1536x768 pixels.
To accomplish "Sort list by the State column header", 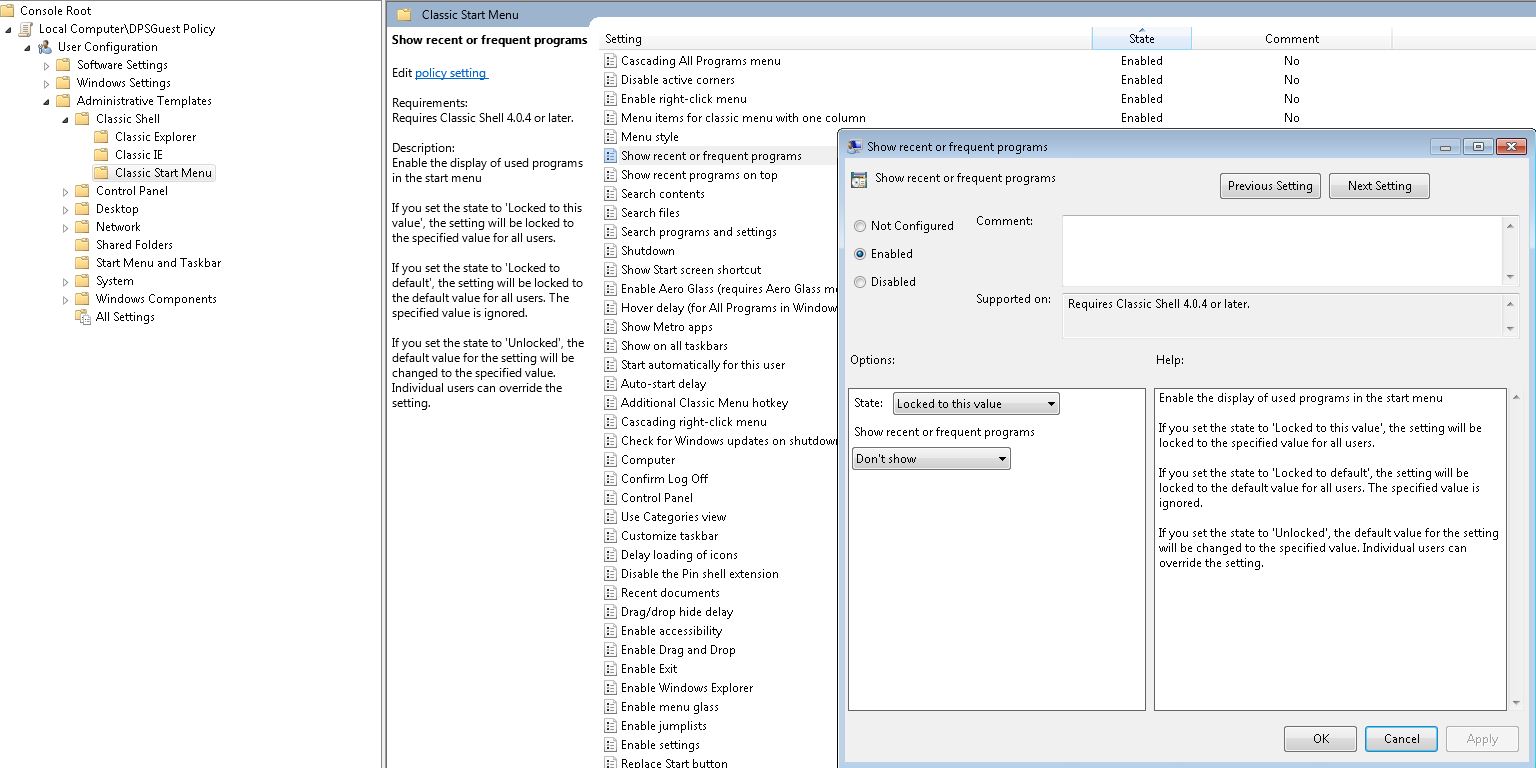I will pos(1141,39).
